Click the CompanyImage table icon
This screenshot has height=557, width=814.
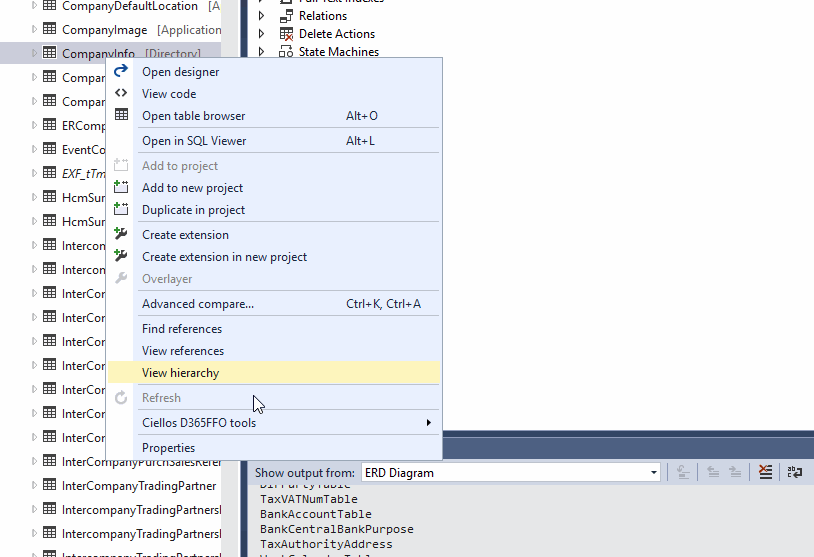[x=49, y=29]
